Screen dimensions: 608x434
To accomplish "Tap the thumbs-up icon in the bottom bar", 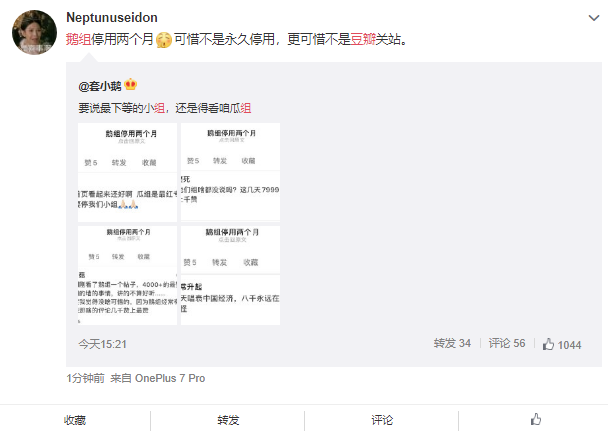I will 535,419.
